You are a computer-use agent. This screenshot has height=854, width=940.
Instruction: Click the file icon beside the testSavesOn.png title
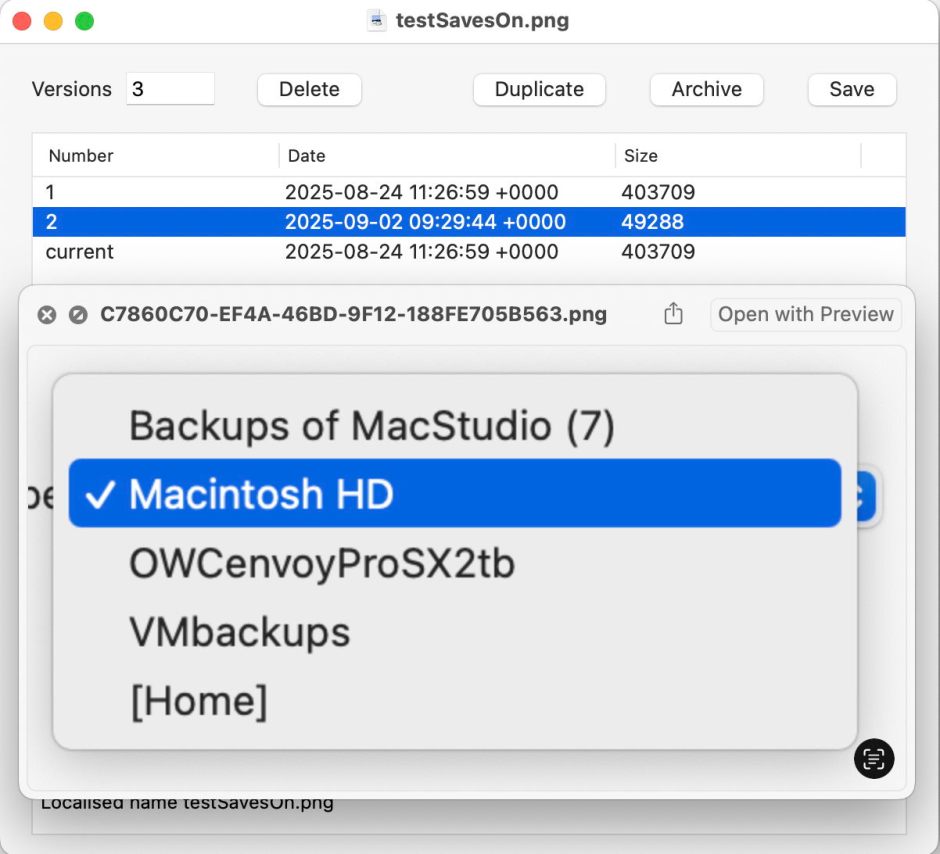pos(376,20)
